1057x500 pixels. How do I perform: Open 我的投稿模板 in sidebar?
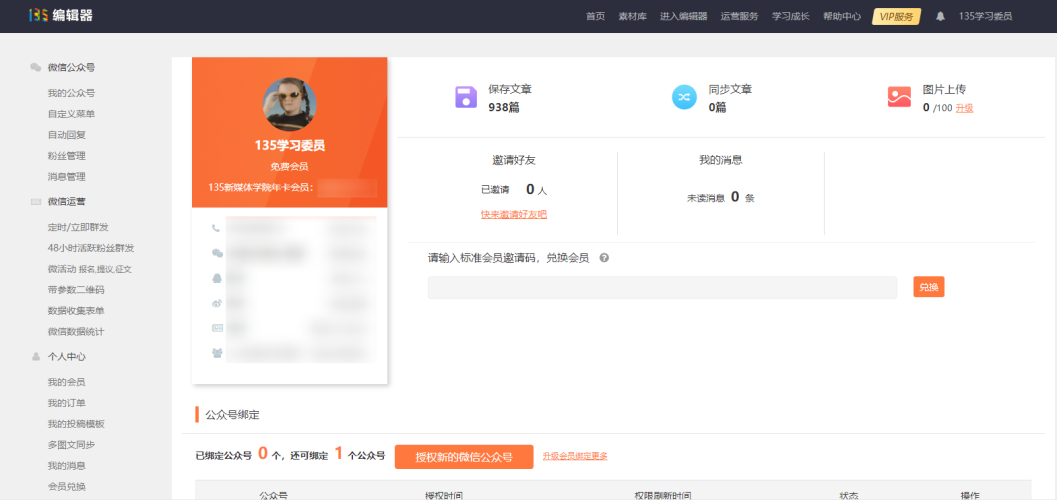click(x=76, y=424)
